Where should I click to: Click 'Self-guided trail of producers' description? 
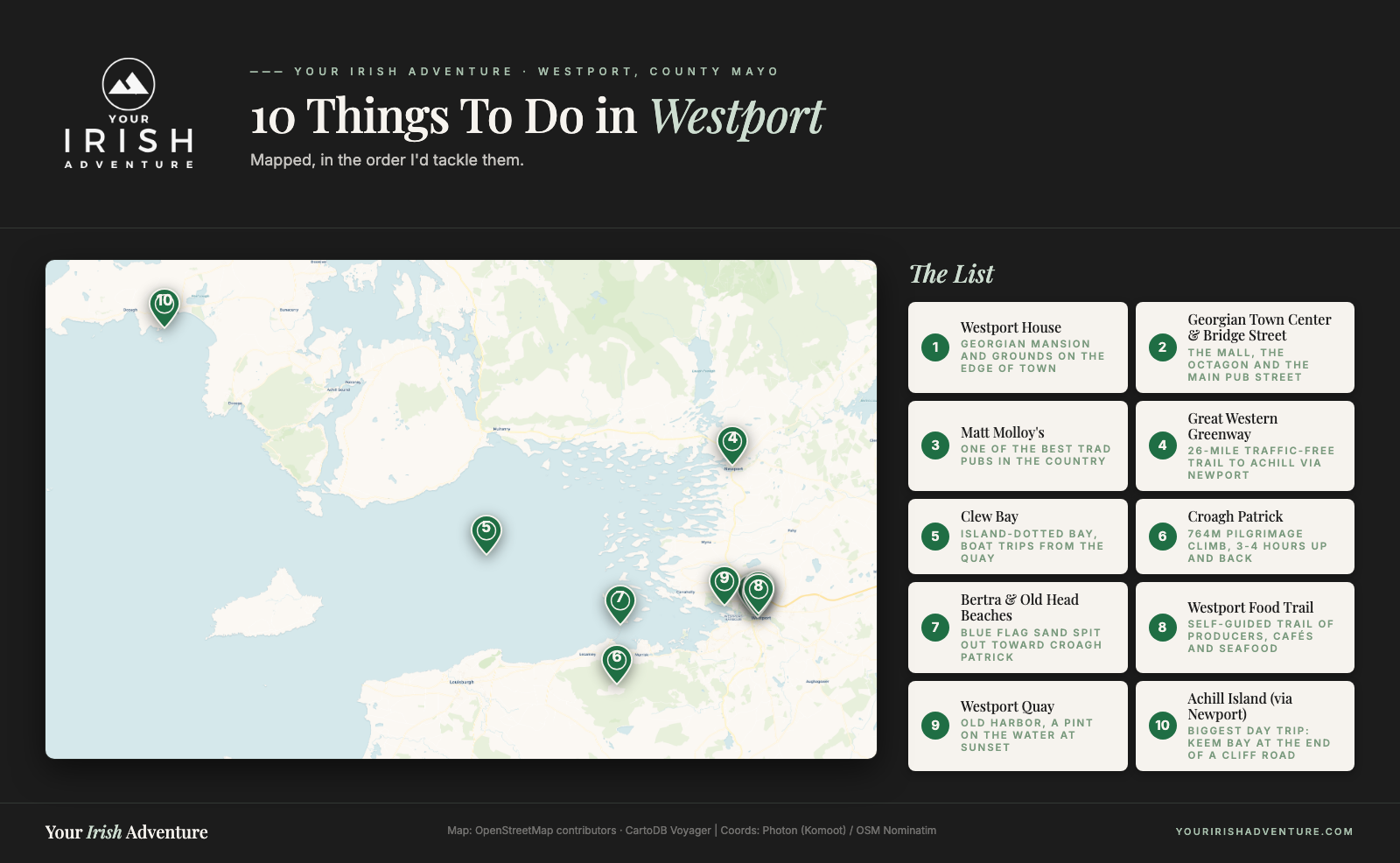point(1261,636)
